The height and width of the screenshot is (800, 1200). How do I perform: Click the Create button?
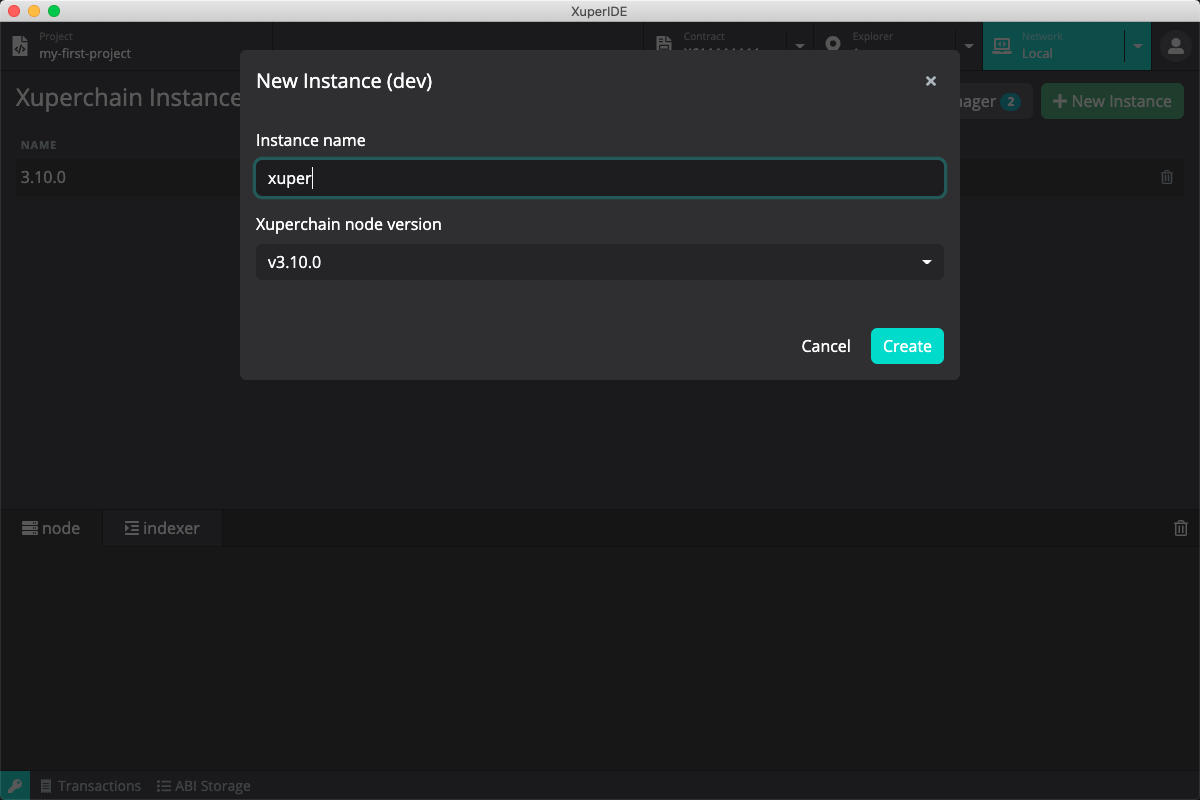tap(907, 346)
